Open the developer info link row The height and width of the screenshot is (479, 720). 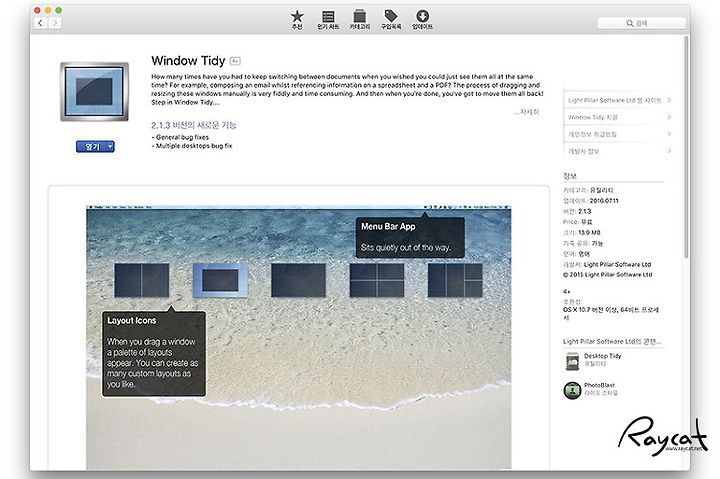pos(617,151)
